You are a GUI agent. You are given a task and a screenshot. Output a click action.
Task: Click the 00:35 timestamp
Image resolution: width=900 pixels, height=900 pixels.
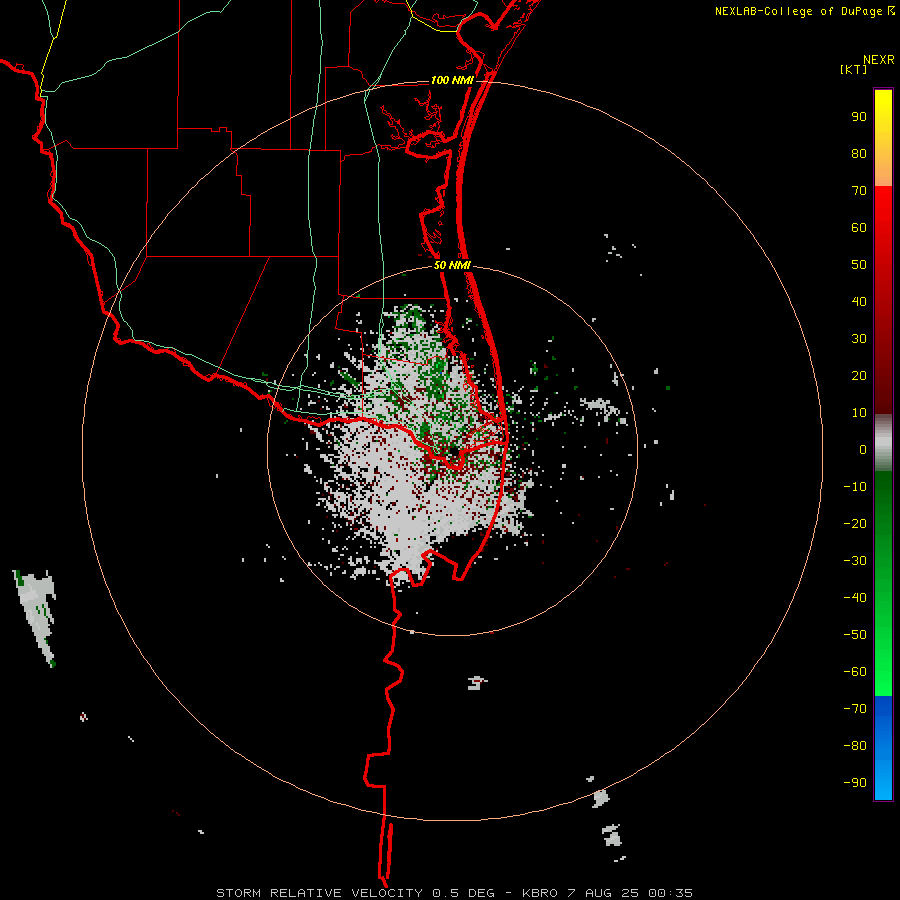pyautogui.click(x=670, y=893)
